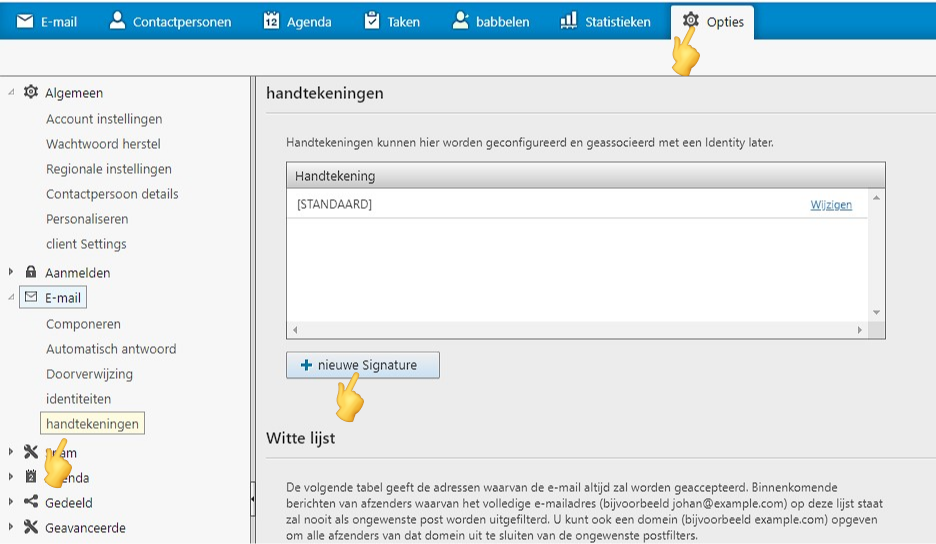Click the Algemeen gear icon in sidebar
This screenshot has height=544, width=936.
30,92
